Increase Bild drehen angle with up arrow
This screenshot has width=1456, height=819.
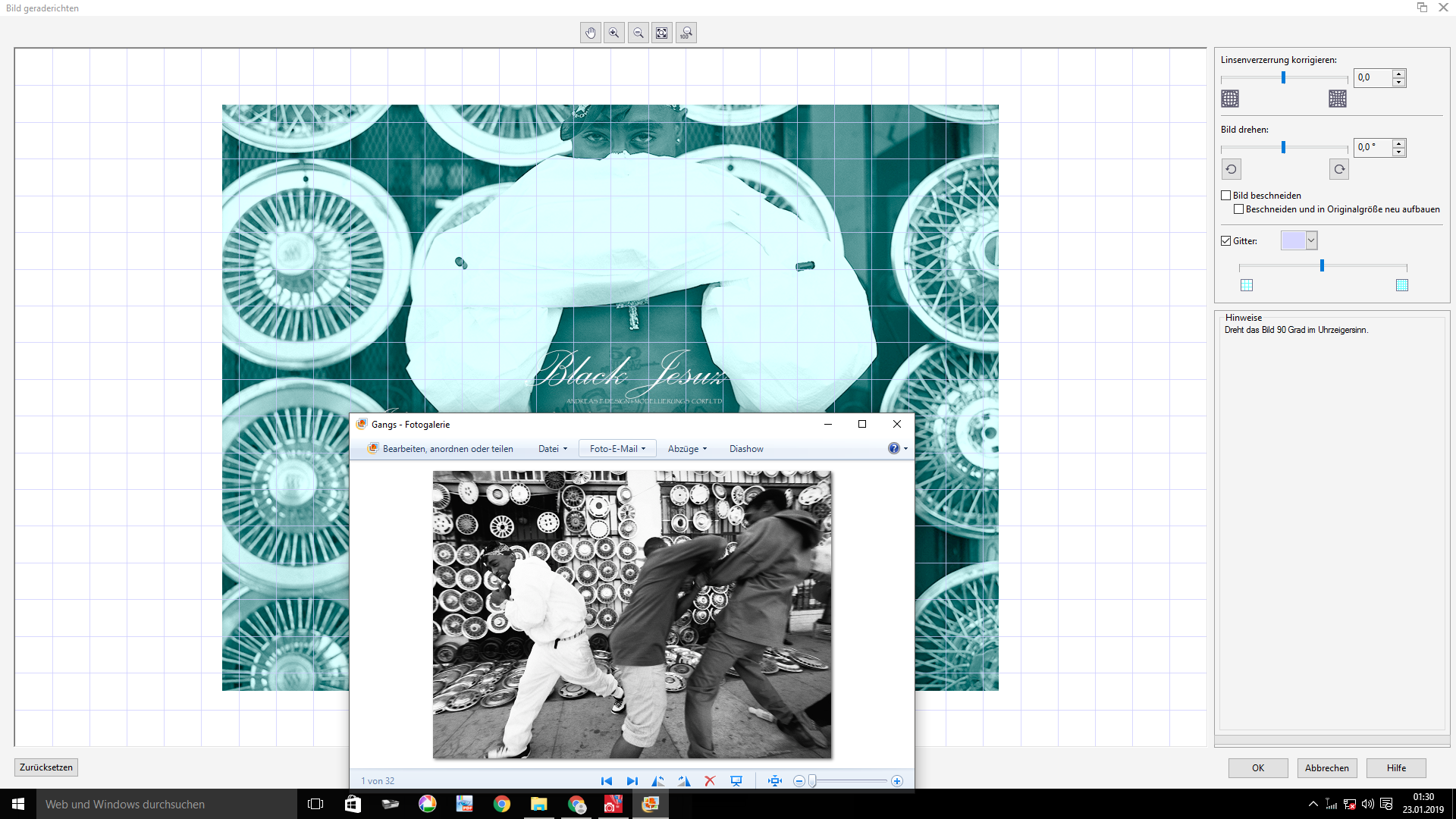click(x=1399, y=143)
